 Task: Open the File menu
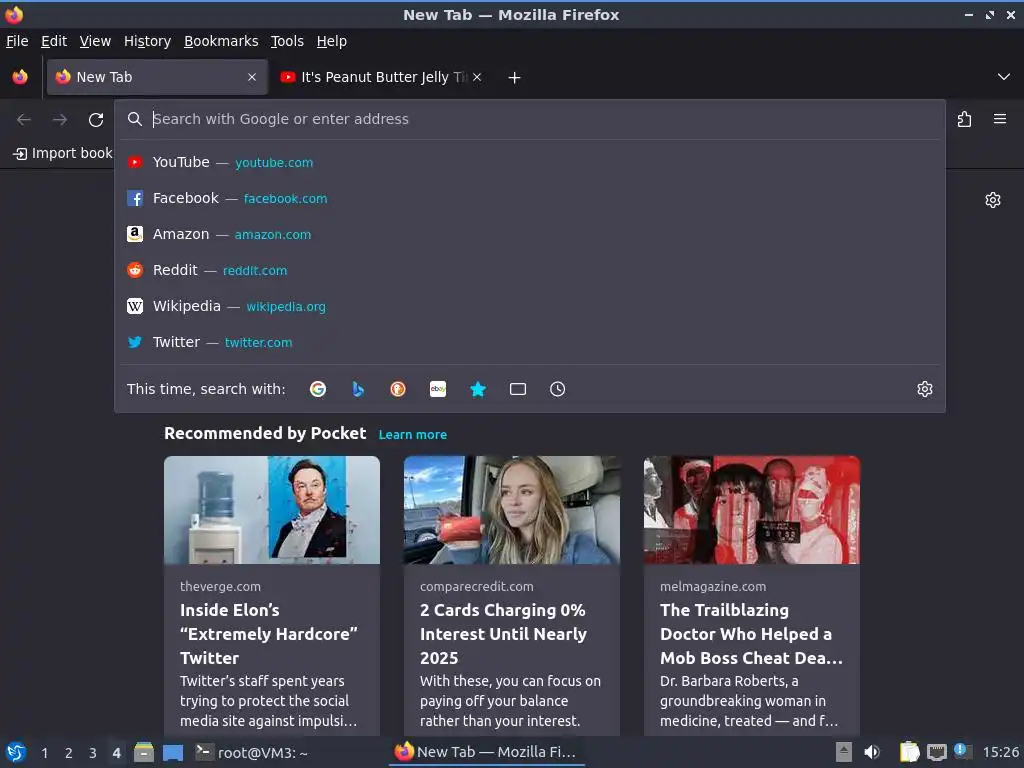pos(17,41)
